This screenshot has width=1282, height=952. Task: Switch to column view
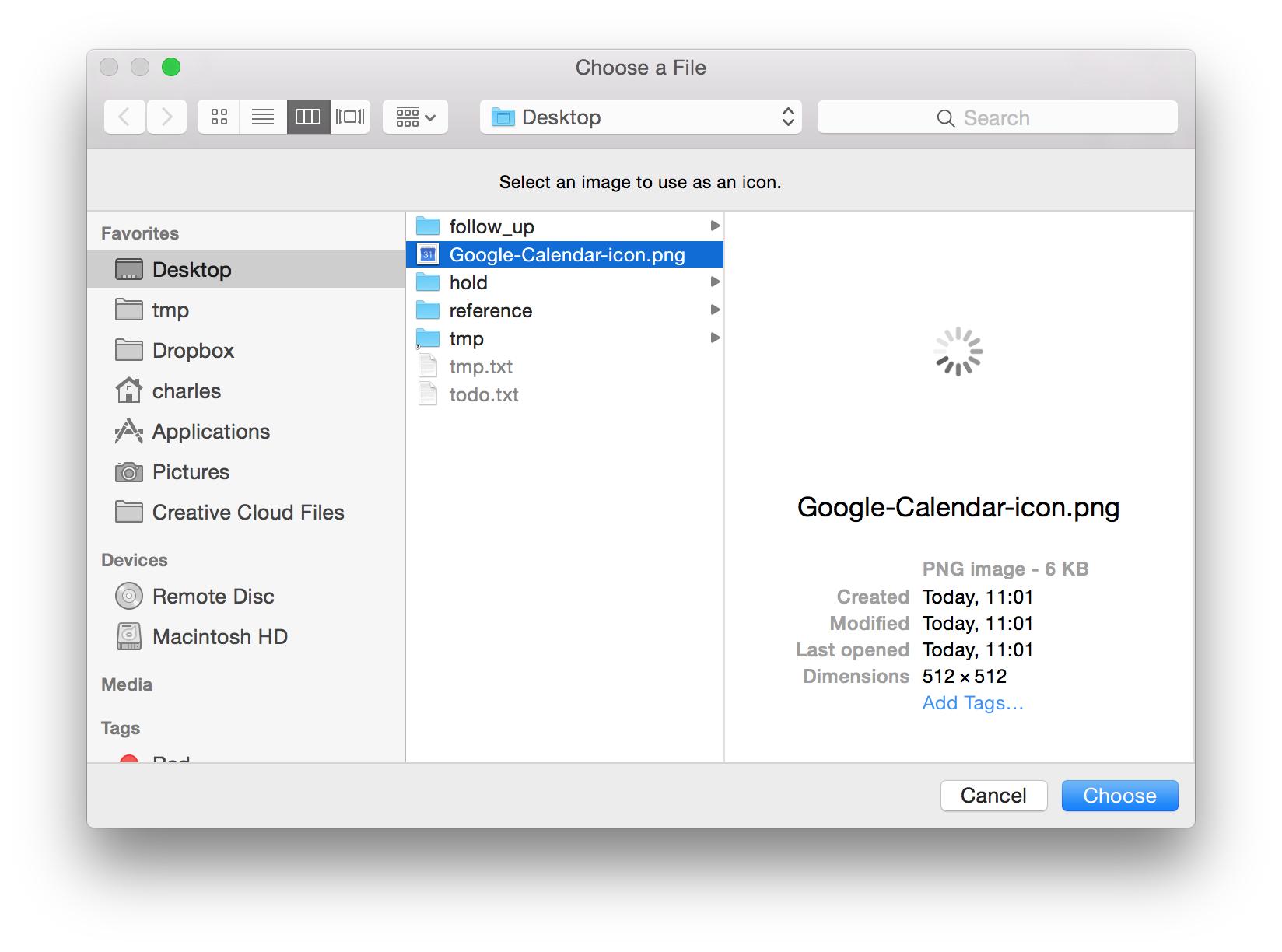point(308,117)
